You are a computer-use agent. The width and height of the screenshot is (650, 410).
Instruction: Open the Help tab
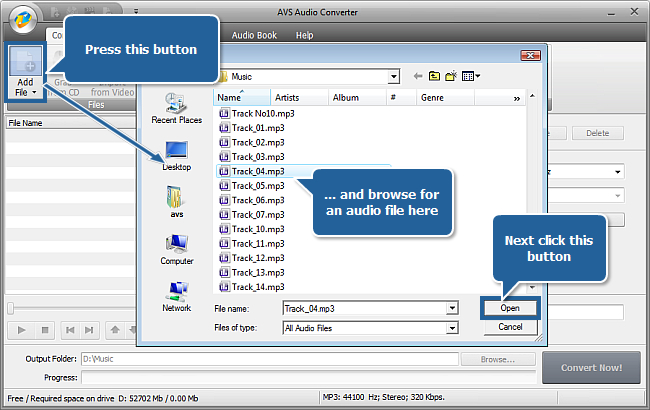(x=305, y=35)
